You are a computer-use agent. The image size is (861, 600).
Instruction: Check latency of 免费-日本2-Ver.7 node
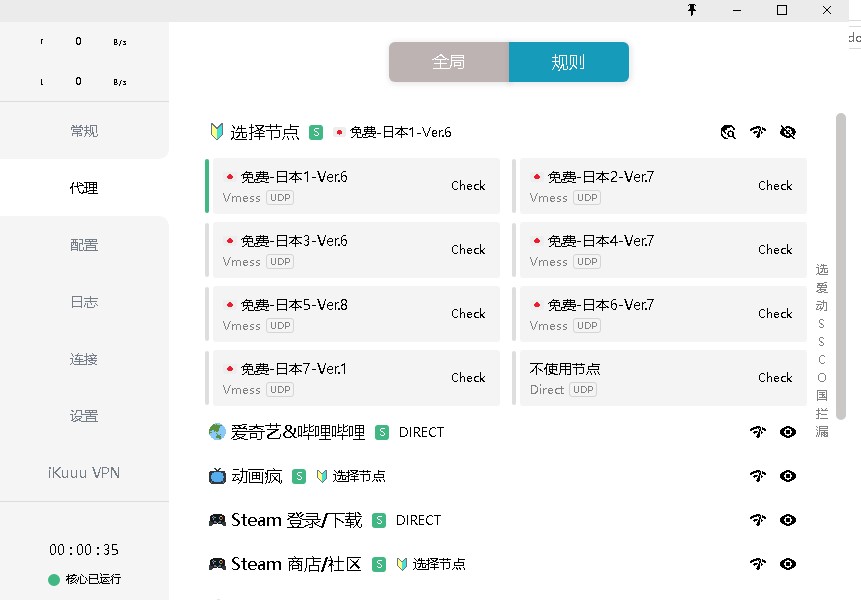point(774,186)
